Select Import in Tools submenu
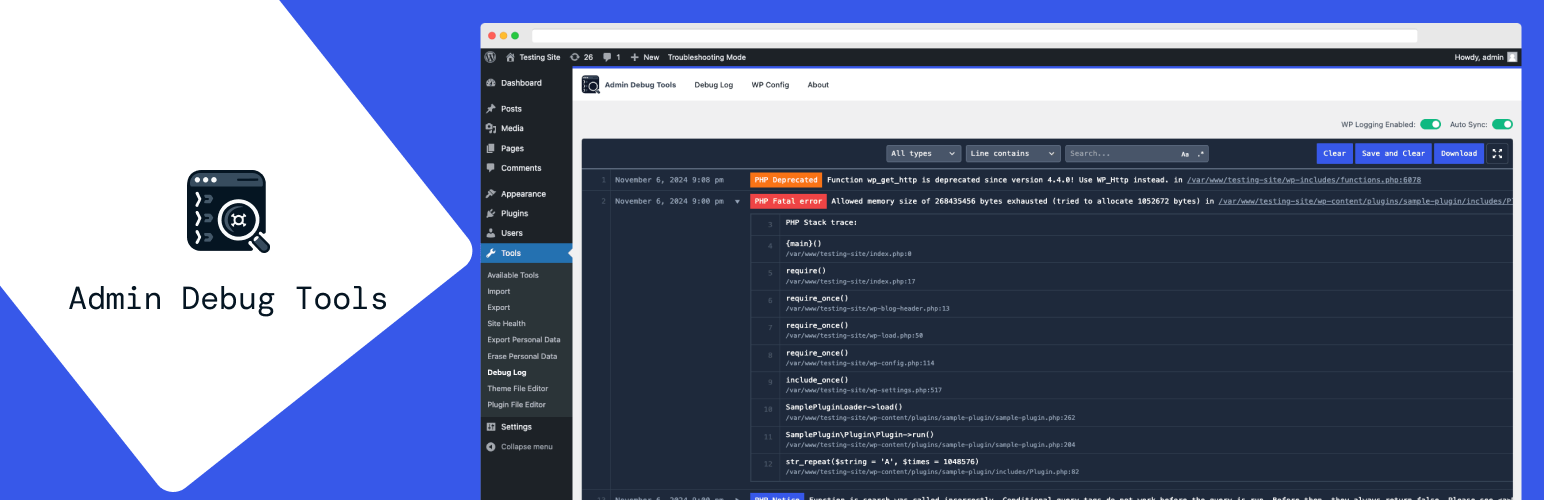The image size is (1544, 500). (499, 291)
